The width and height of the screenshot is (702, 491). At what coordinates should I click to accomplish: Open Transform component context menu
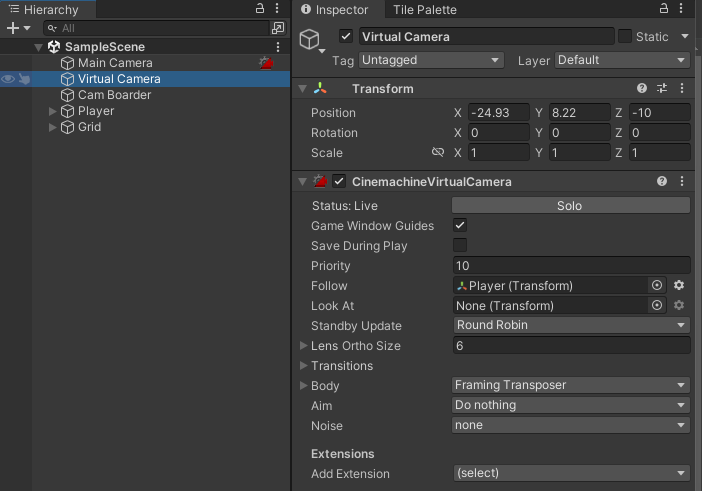click(x=682, y=88)
